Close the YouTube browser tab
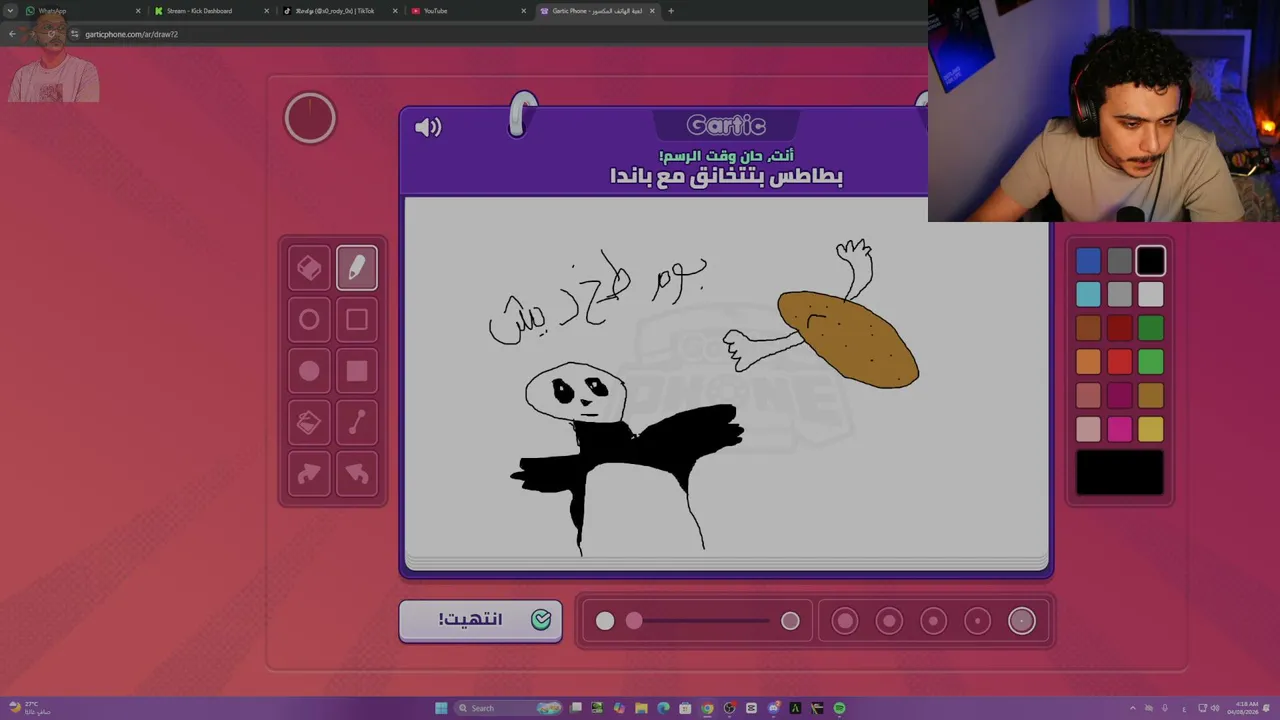The image size is (1280, 720). (x=523, y=11)
